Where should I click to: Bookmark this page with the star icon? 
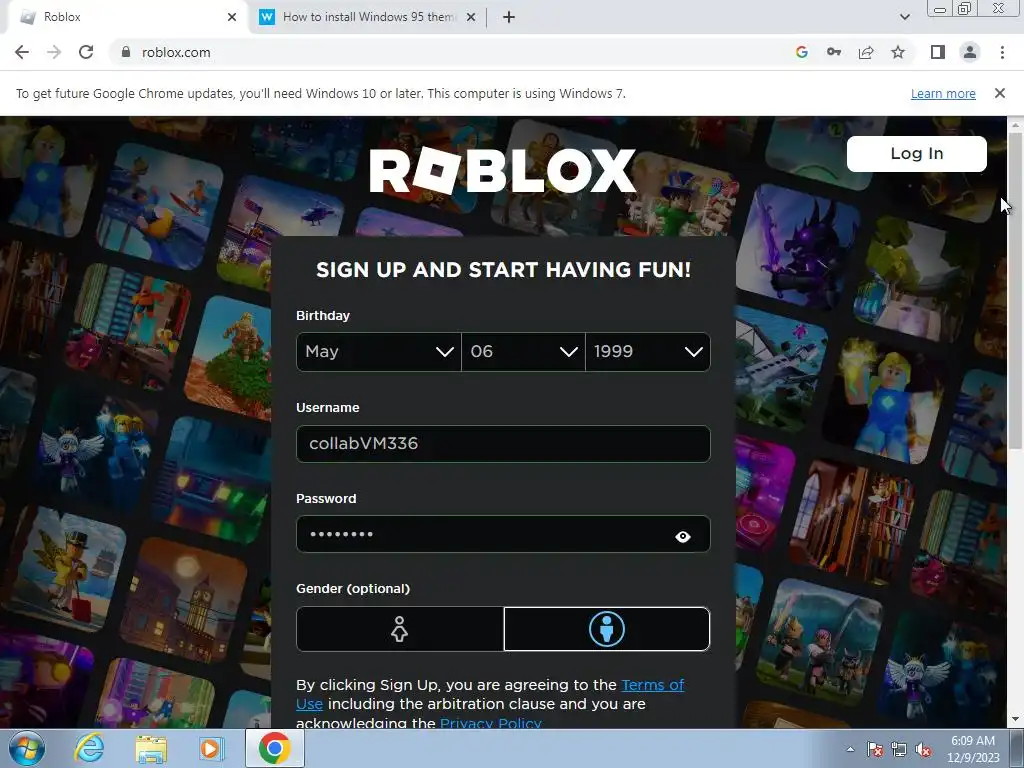tap(898, 52)
